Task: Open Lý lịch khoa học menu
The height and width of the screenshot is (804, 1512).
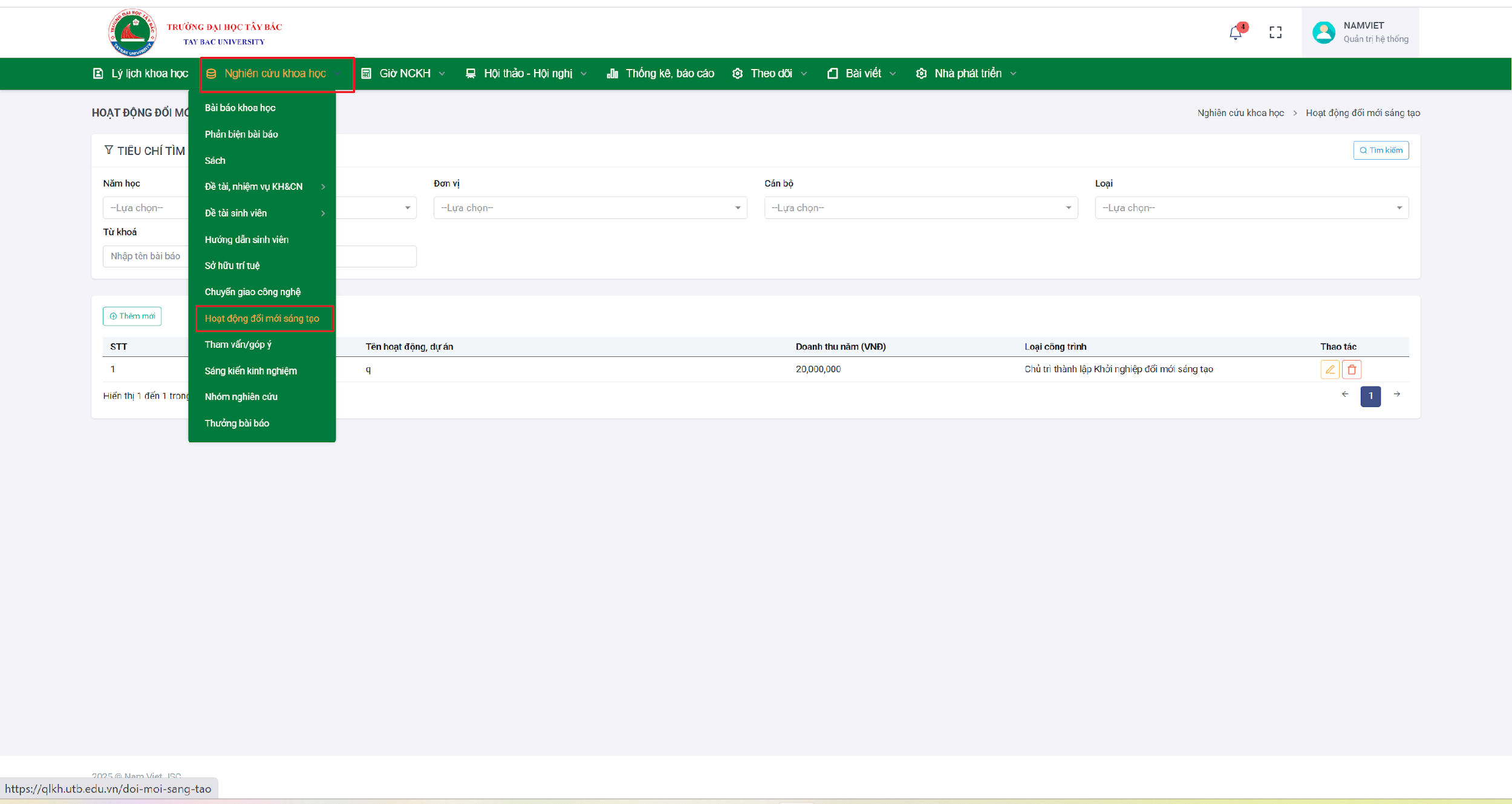Action: click(x=140, y=74)
